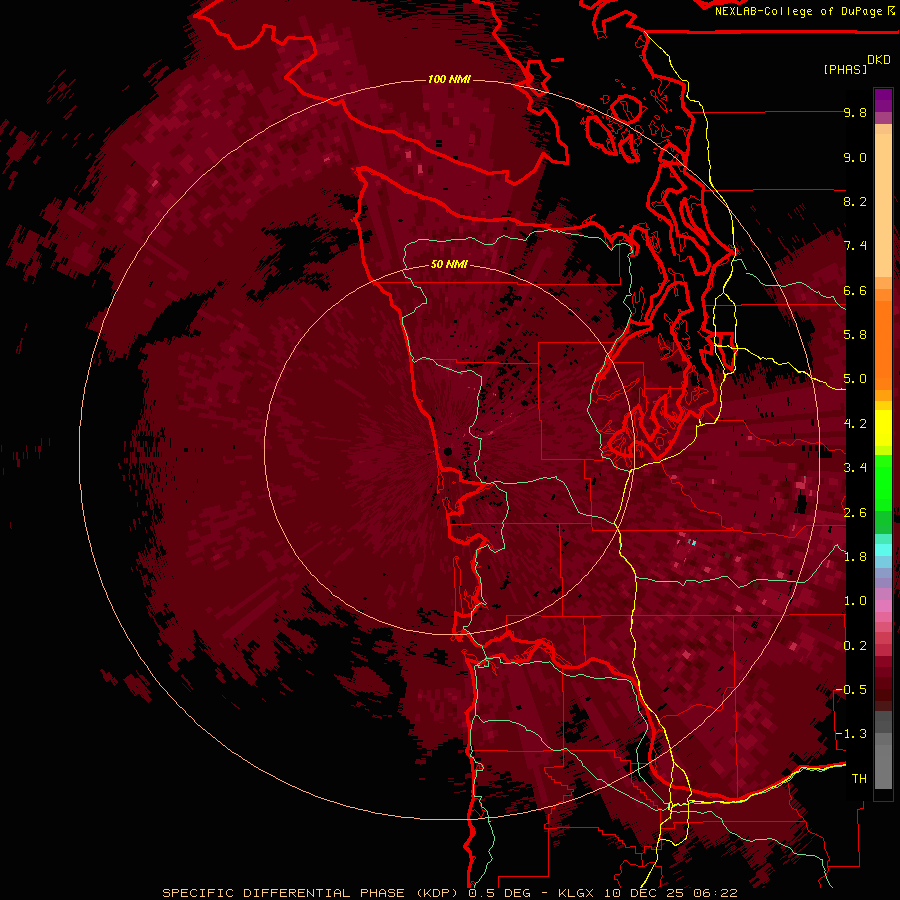The image size is (900, 900).
Task: Click the [PHAS] units label
Action: [x=845, y=70]
